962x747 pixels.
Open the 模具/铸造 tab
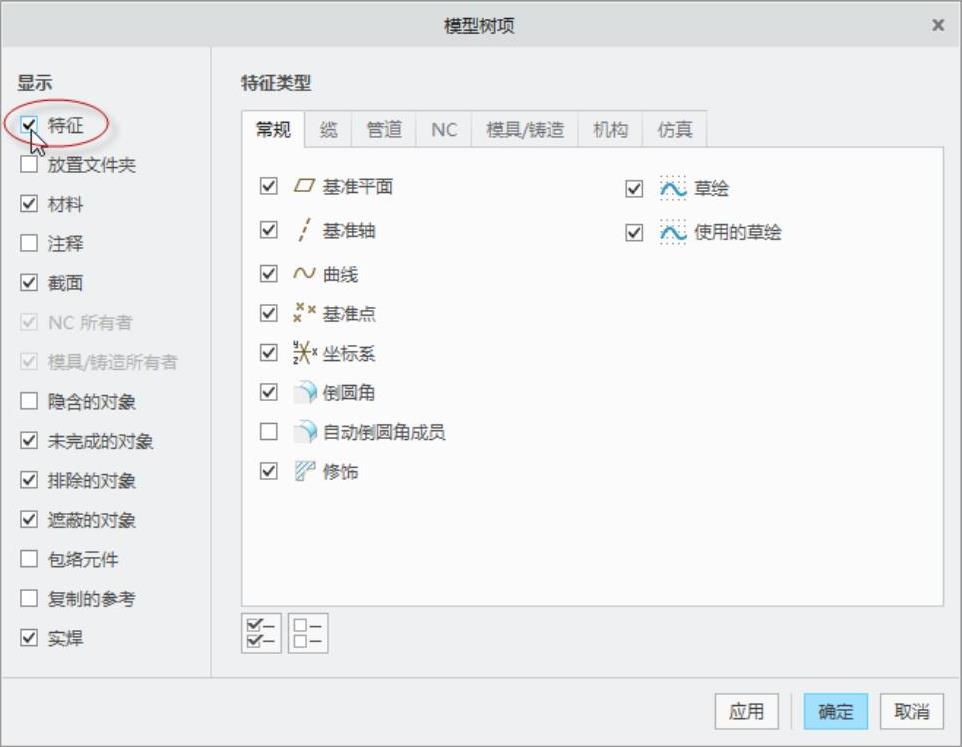(525, 130)
